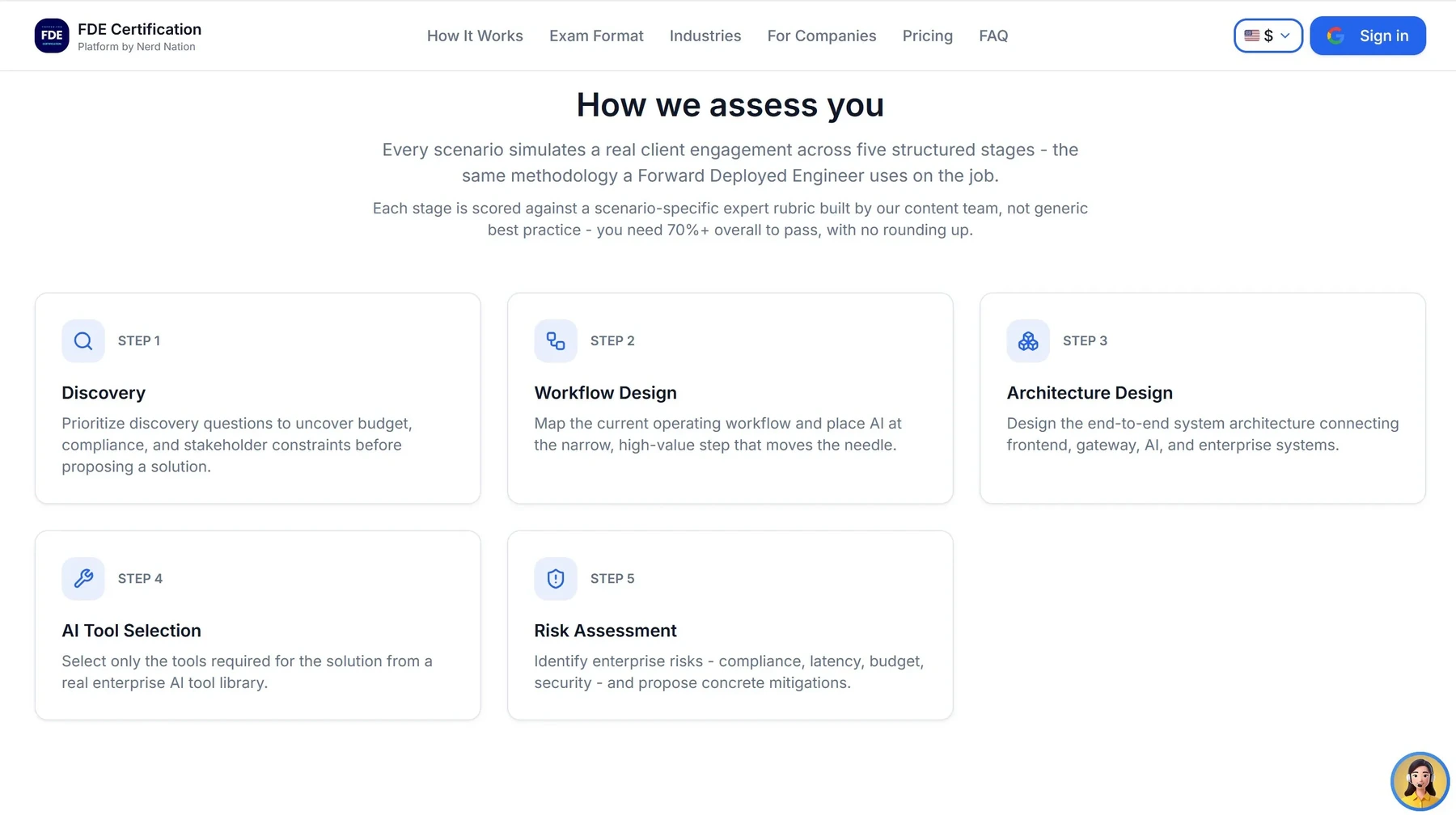
Task: Open the FAQ nav item
Action: tap(993, 36)
